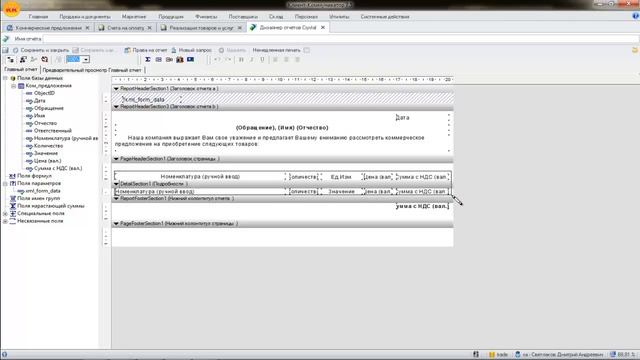Viewport: 640px width, 360px height.
Task: Collapse the ReportFooterSection1 section arrow
Action: (116, 198)
